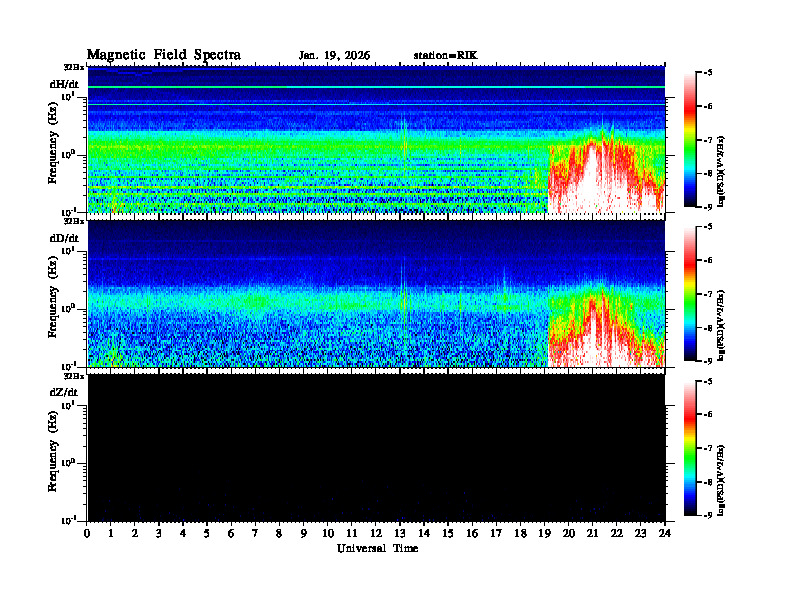Click hour 11 on Universal Time axis

coord(351,534)
